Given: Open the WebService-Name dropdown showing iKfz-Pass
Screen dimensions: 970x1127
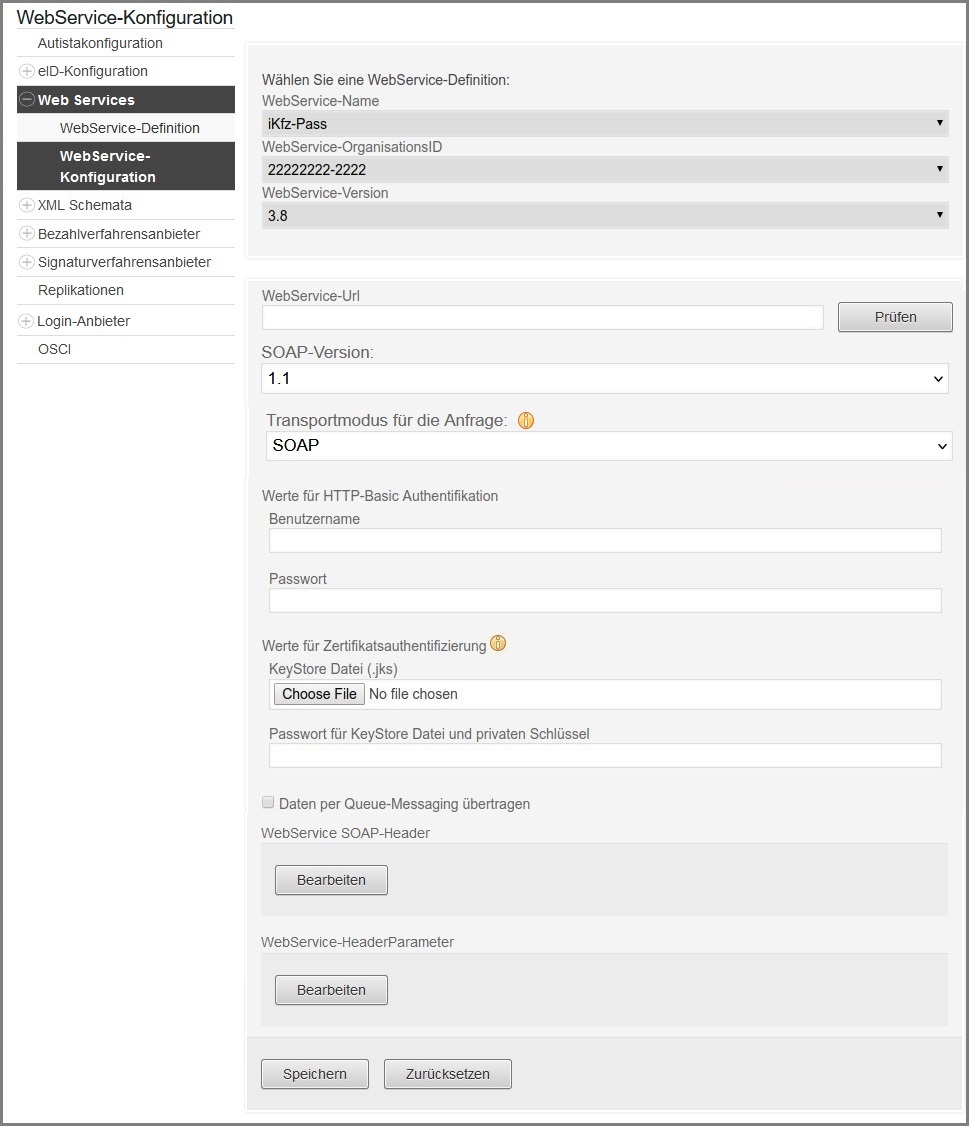Looking at the screenshot, I should [605, 124].
